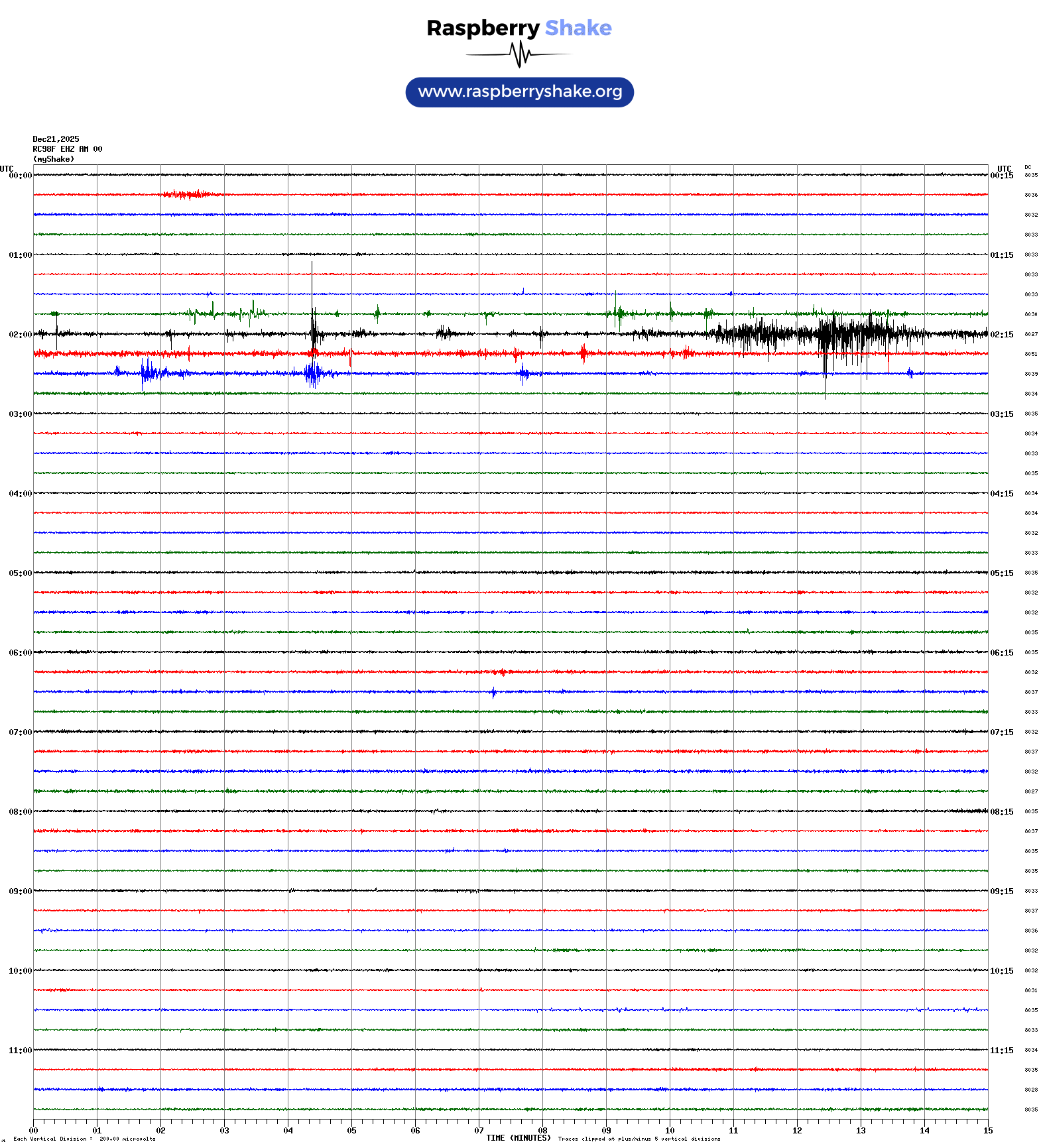This screenshot has width=1041, height=1148.
Task: Select the 06:00 UTC row label on left
Action: tap(20, 653)
